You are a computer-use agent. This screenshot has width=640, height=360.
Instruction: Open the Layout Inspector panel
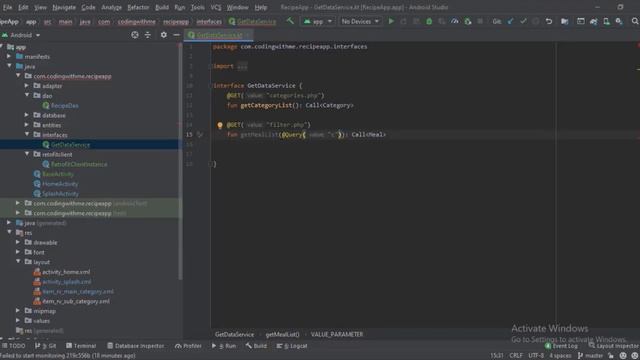(x=613, y=346)
